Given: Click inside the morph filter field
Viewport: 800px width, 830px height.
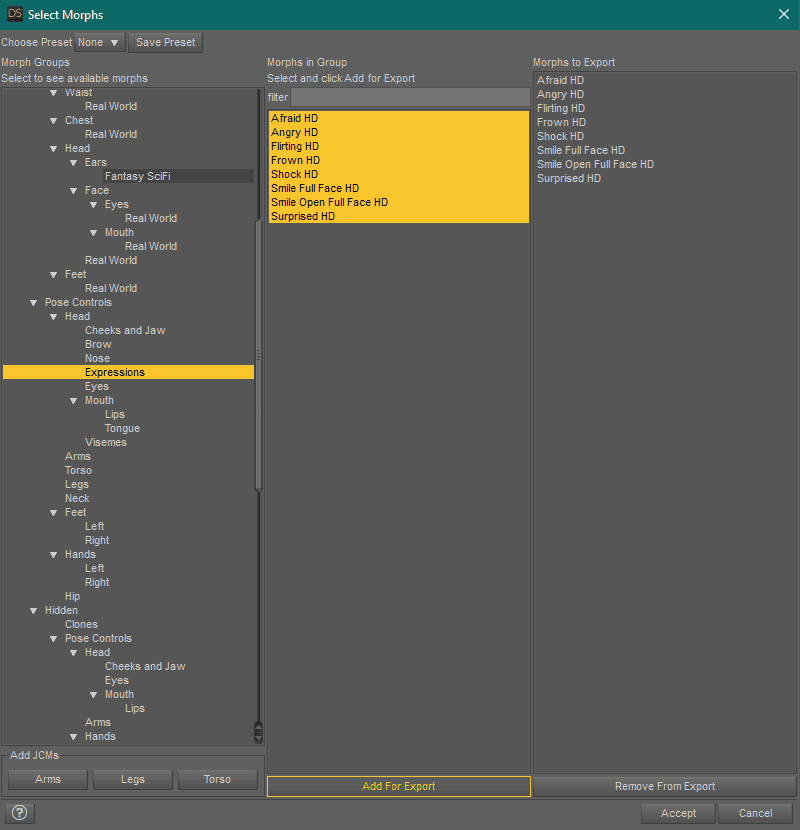Looking at the screenshot, I should [410, 97].
